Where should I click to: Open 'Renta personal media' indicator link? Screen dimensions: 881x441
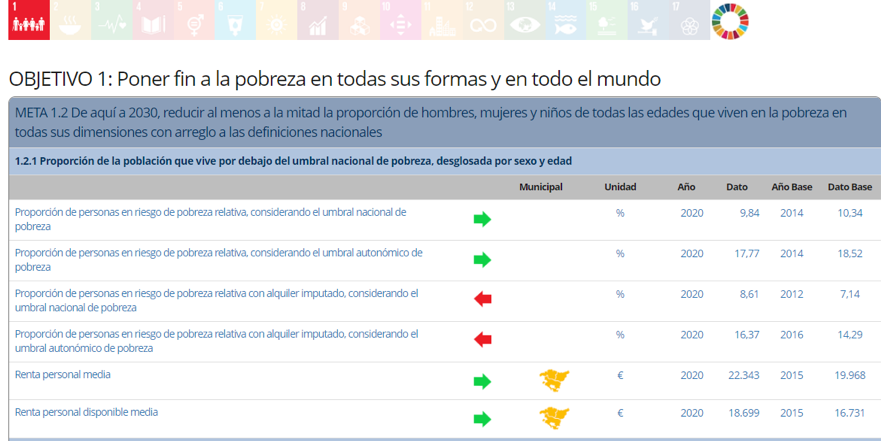(x=63, y=374)
